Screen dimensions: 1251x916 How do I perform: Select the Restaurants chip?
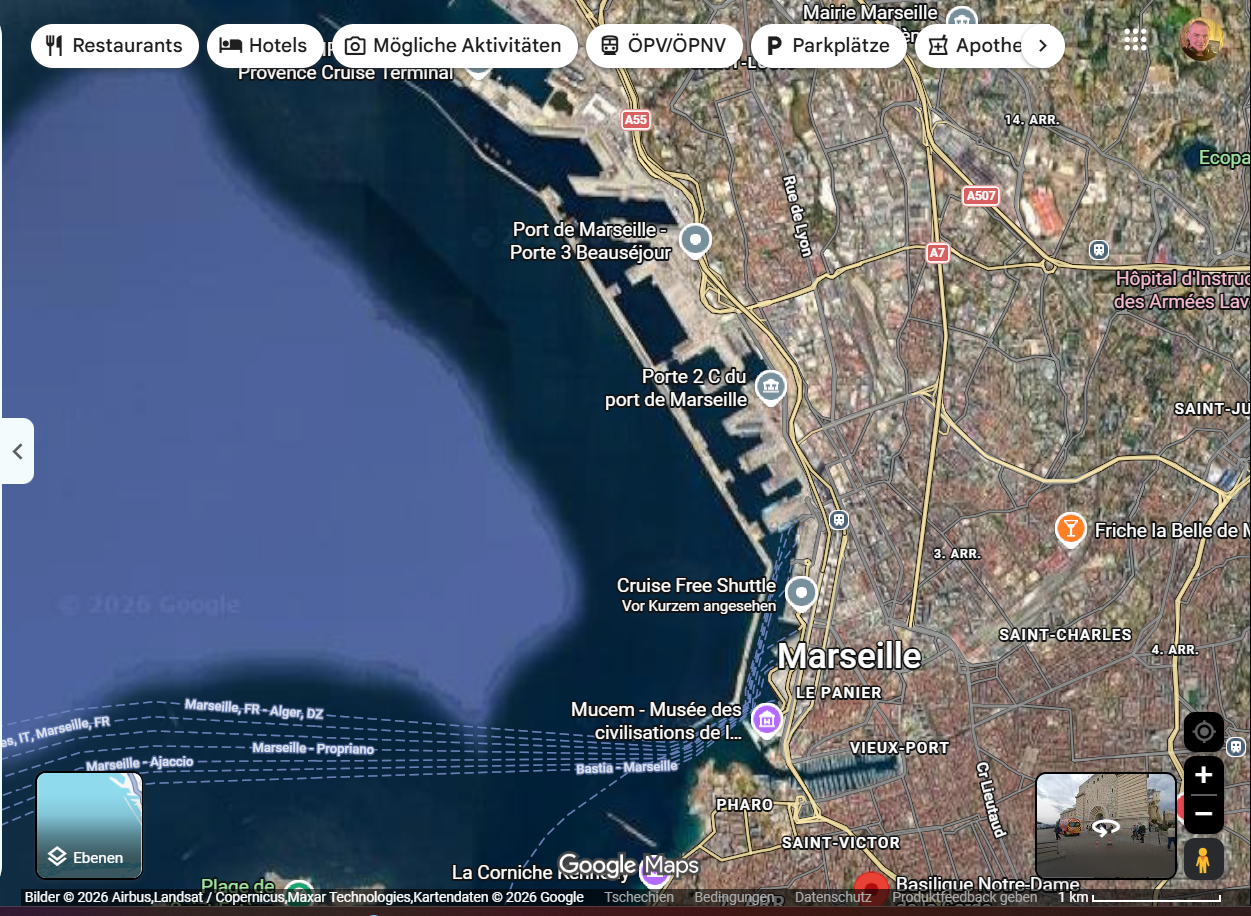tap(115, 46)
